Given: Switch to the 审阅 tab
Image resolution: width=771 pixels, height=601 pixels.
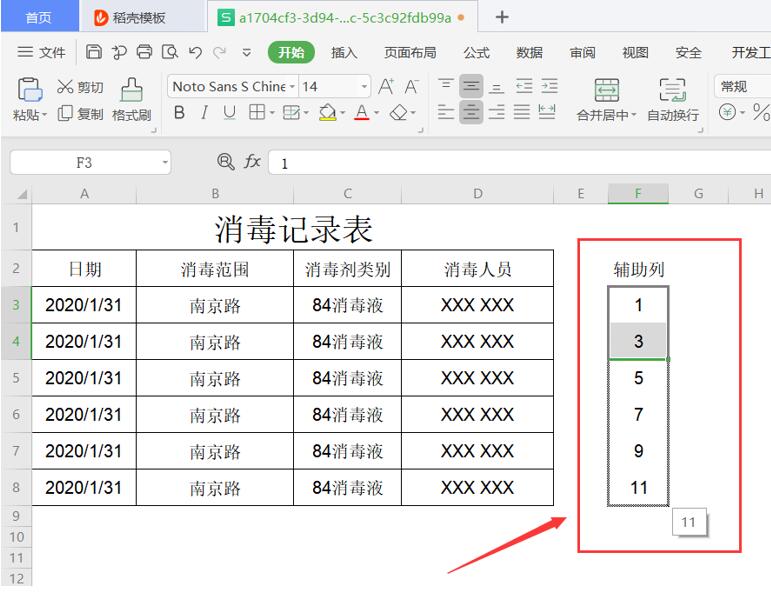Looking at the screenshot, I should pos(583,52).
